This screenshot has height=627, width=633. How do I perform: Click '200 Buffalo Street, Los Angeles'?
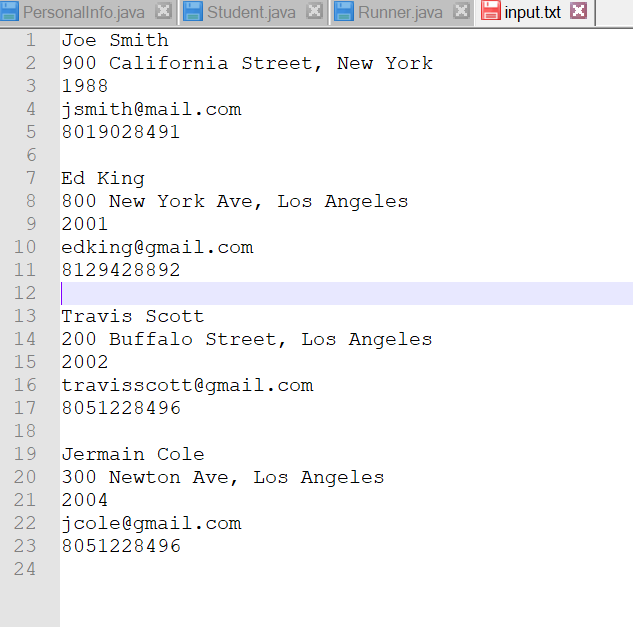click(247, 340)
